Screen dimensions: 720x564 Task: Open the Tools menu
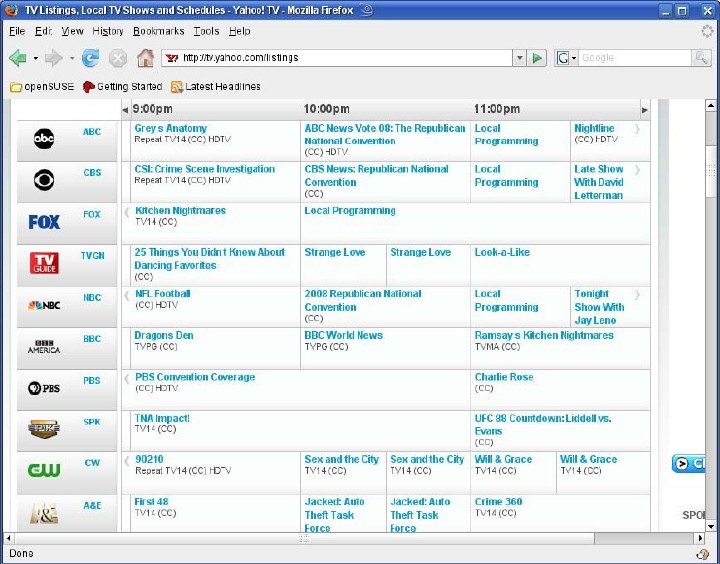[x=206, y=31]
